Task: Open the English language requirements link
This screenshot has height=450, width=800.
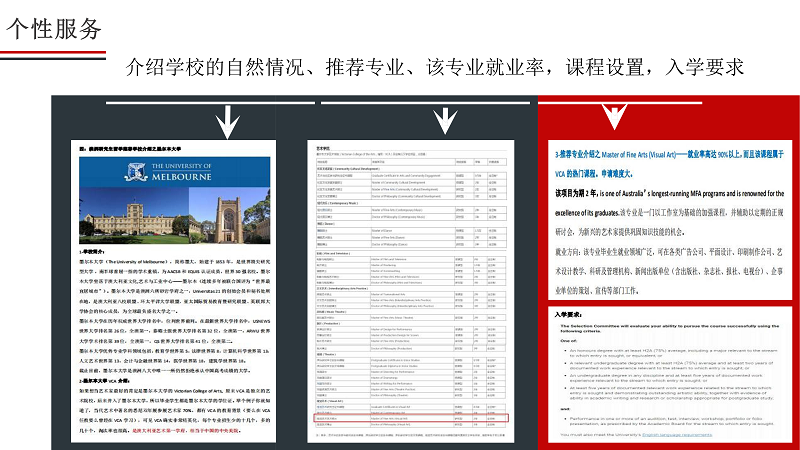Action: pos(677,435)
